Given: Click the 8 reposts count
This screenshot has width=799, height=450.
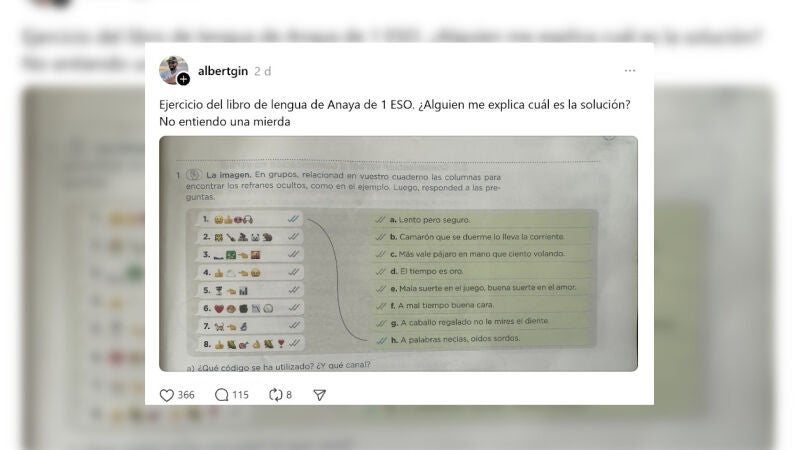Looking at the screenshot, I should pyautogui.click(x=289, y=395).
